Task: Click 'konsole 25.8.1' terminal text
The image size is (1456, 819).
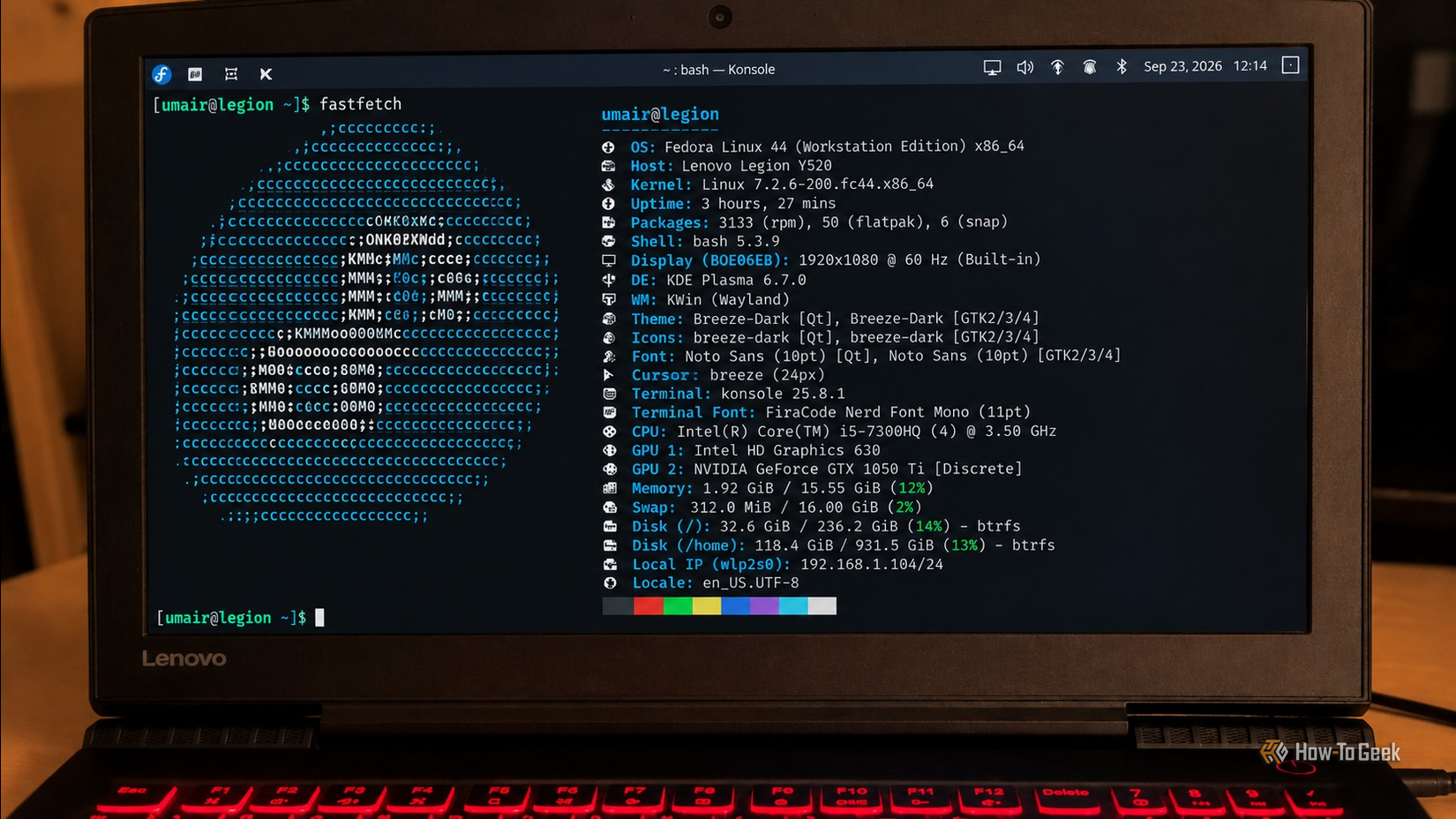Action: pyautogui.click(x=783, y=394)
